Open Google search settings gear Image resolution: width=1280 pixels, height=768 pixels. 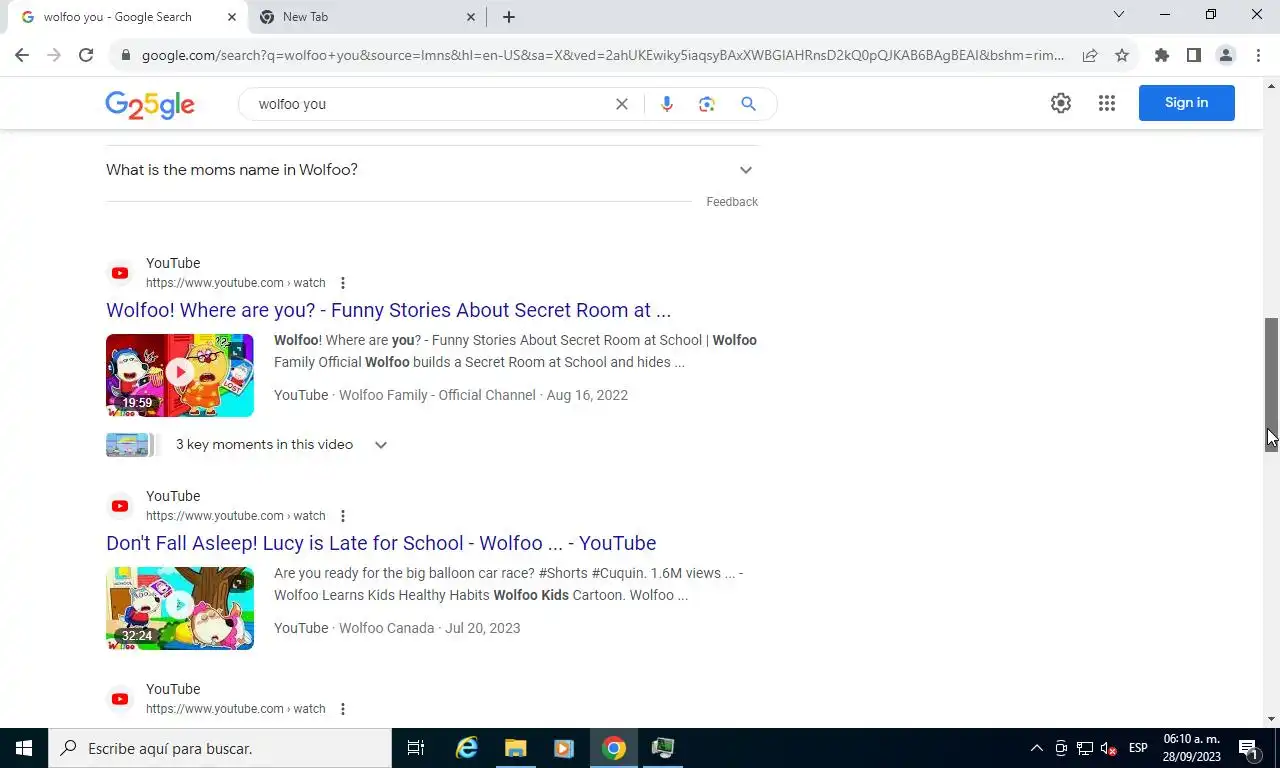pyautogui.click(x=1061, y=103)
